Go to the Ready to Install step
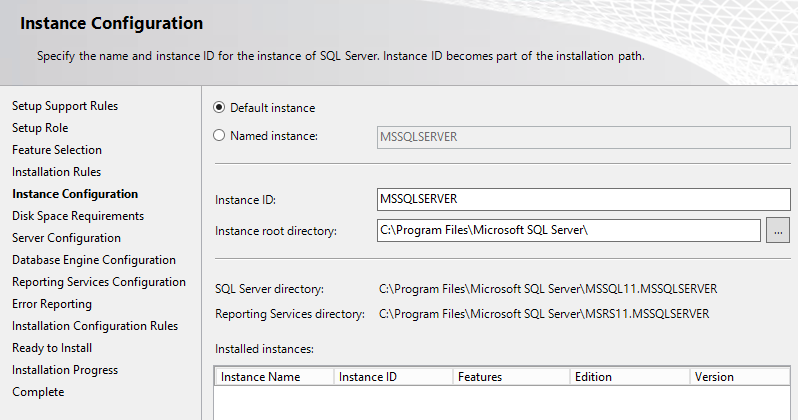Image resolution: width=798 pixels, height=420 pixels. (52, 348)
